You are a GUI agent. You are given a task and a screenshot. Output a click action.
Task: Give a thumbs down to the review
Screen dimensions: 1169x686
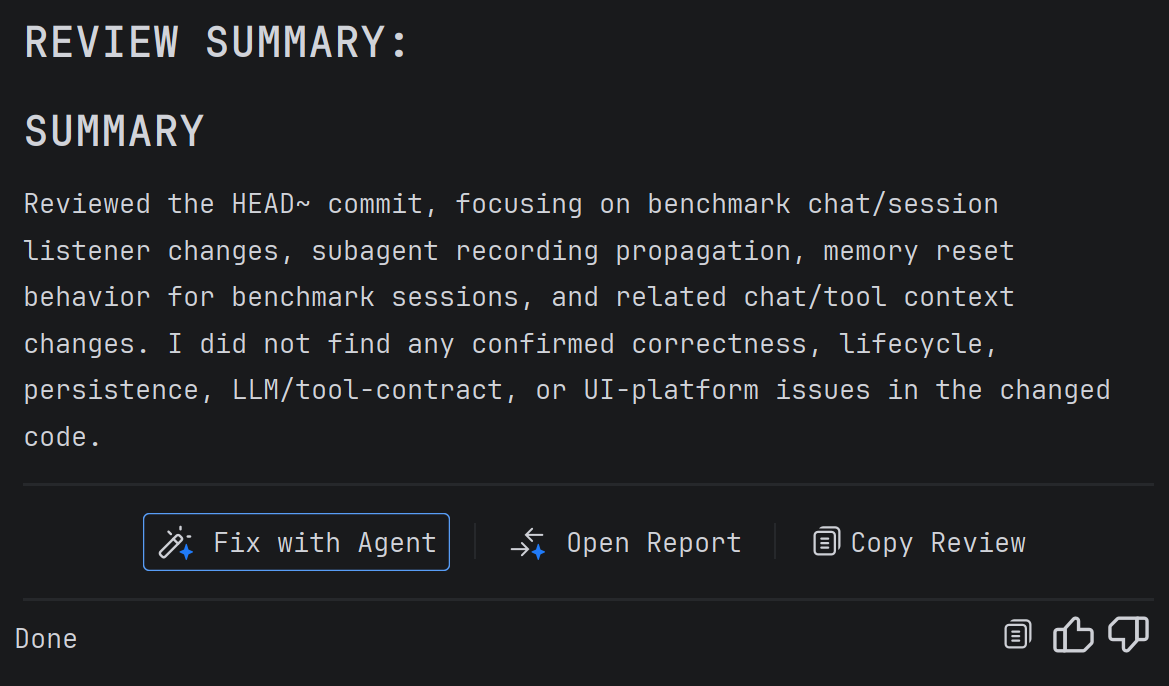(x=1129, y=635)
